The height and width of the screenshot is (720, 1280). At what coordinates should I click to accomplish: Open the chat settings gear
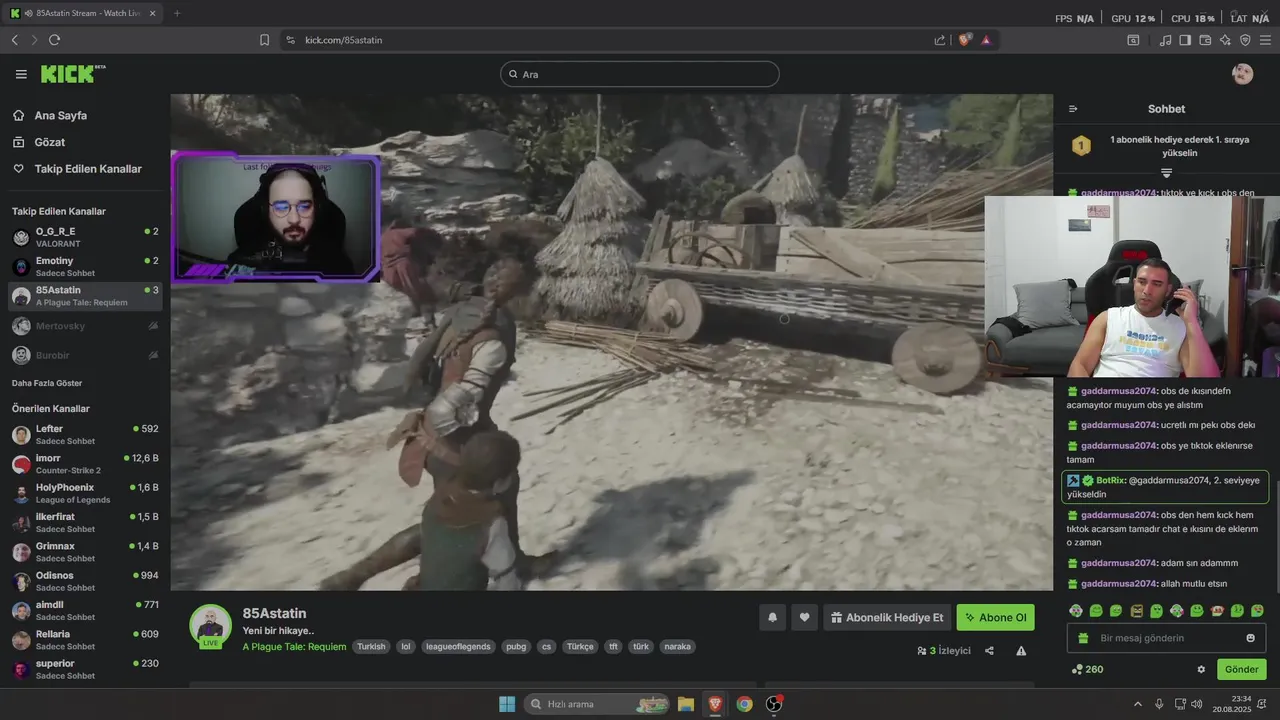click(x=1201, y=670)
